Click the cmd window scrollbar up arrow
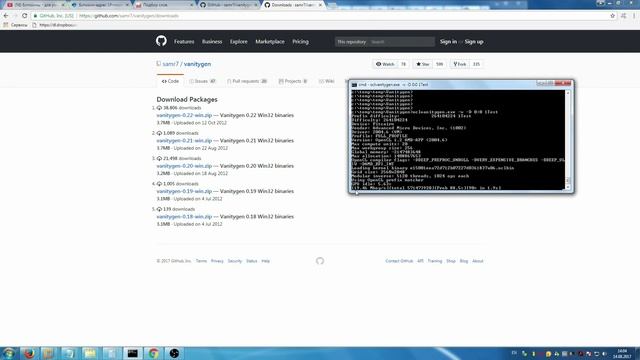The width and height of the screenshot is (640, 360). click(567, 93)
